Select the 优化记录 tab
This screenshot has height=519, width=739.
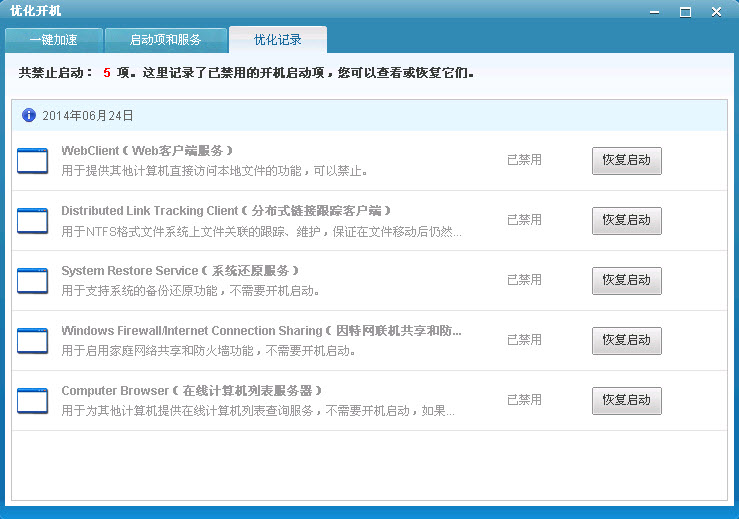(x=277, y=40)
